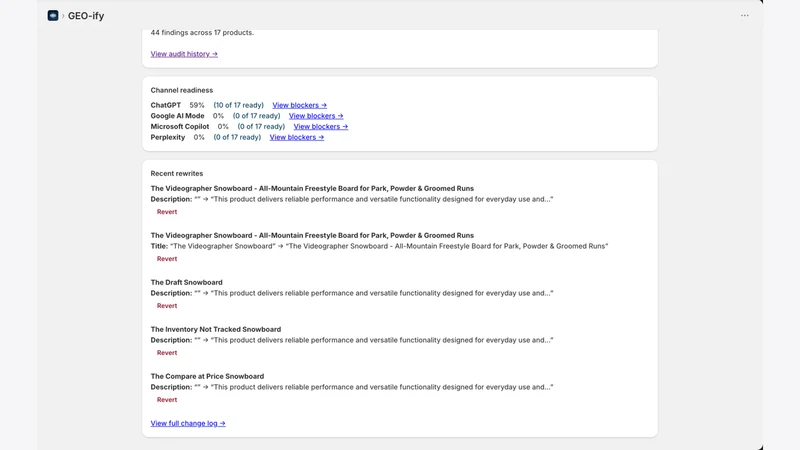Revert The Videographer Snowboard description rewrite

(x=167, y=212)
